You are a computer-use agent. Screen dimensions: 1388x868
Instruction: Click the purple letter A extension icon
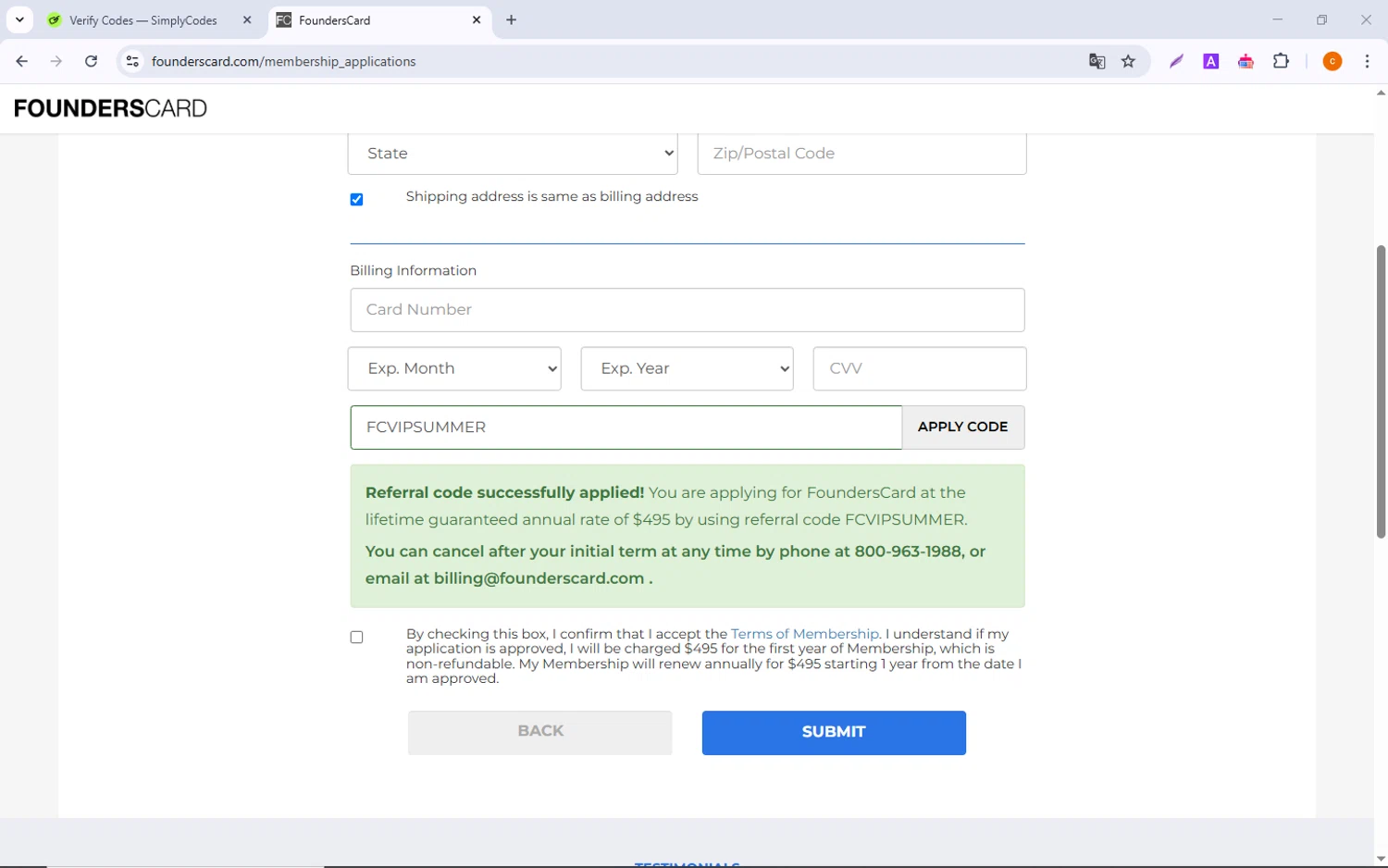(x=1210, y=61)
